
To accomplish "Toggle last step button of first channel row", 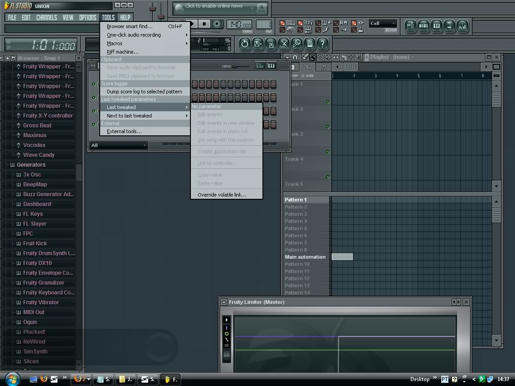I will pos(273,84).
